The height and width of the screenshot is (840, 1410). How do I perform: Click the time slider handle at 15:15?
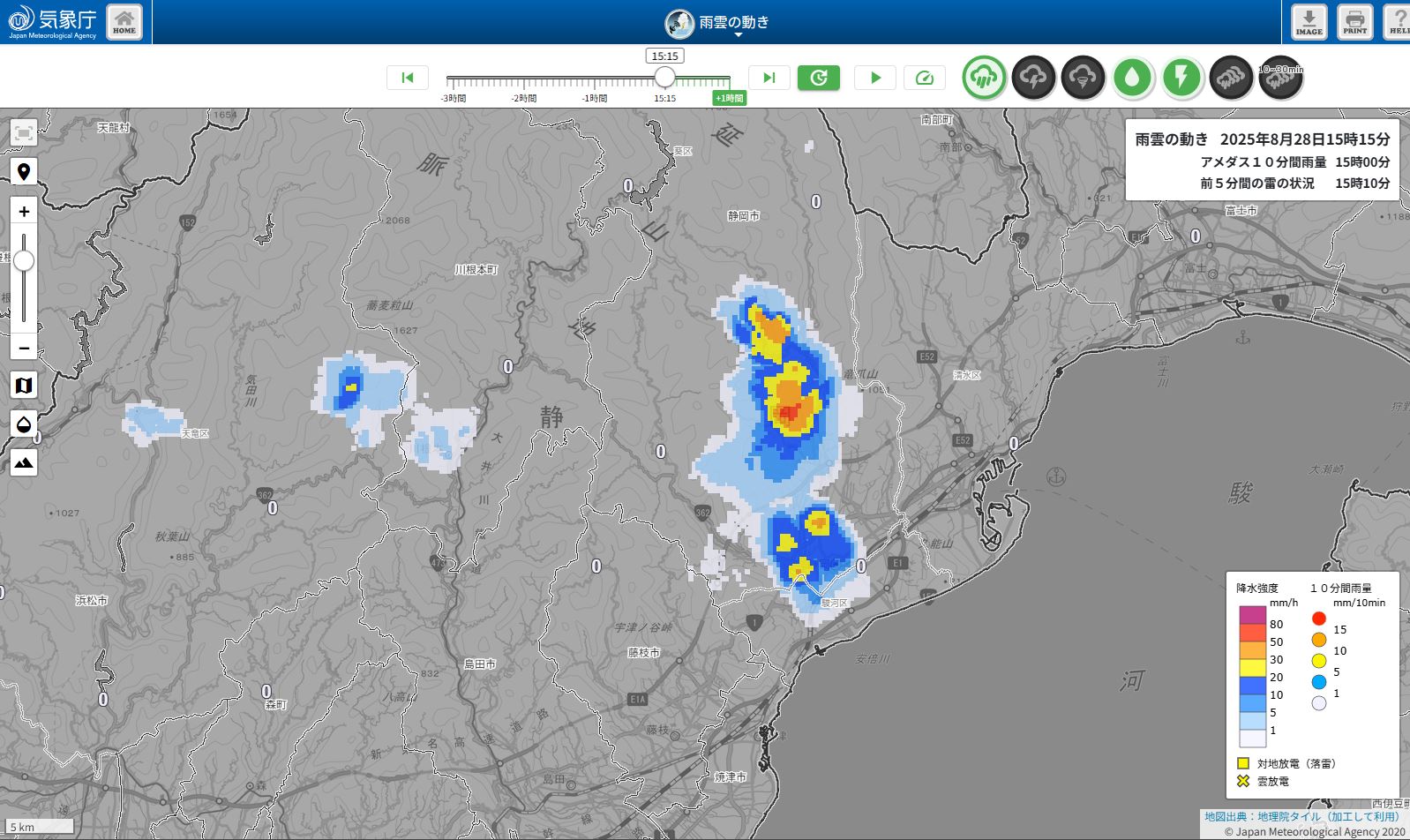(665, 78)
